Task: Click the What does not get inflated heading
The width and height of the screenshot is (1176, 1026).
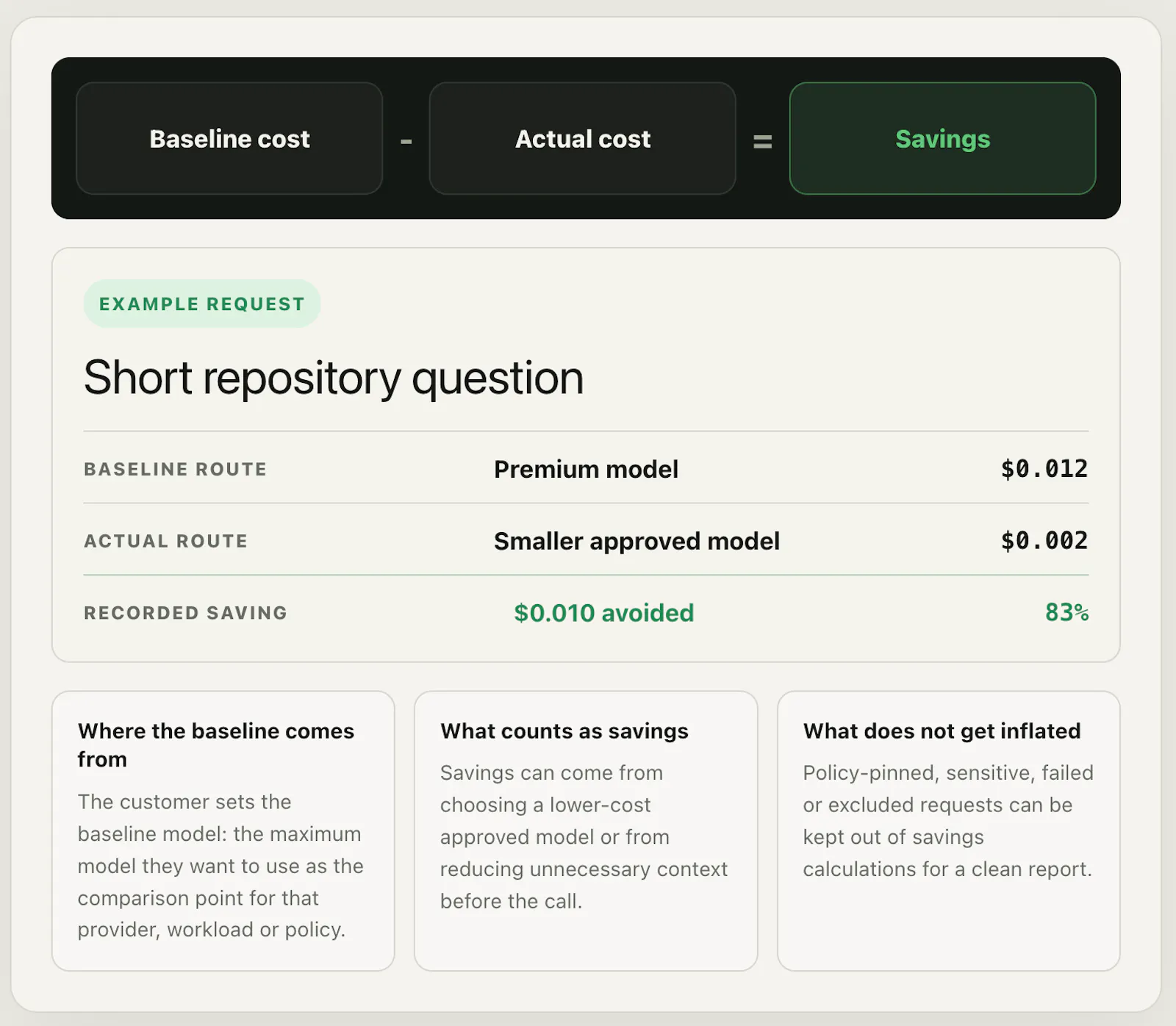Action: point(942,731)
